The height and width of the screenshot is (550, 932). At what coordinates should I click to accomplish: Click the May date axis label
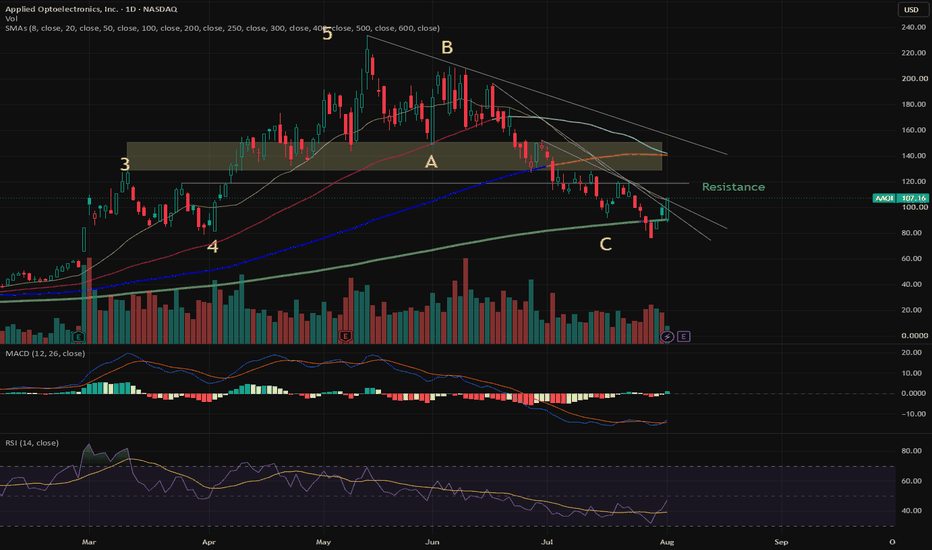pos(323,542)
